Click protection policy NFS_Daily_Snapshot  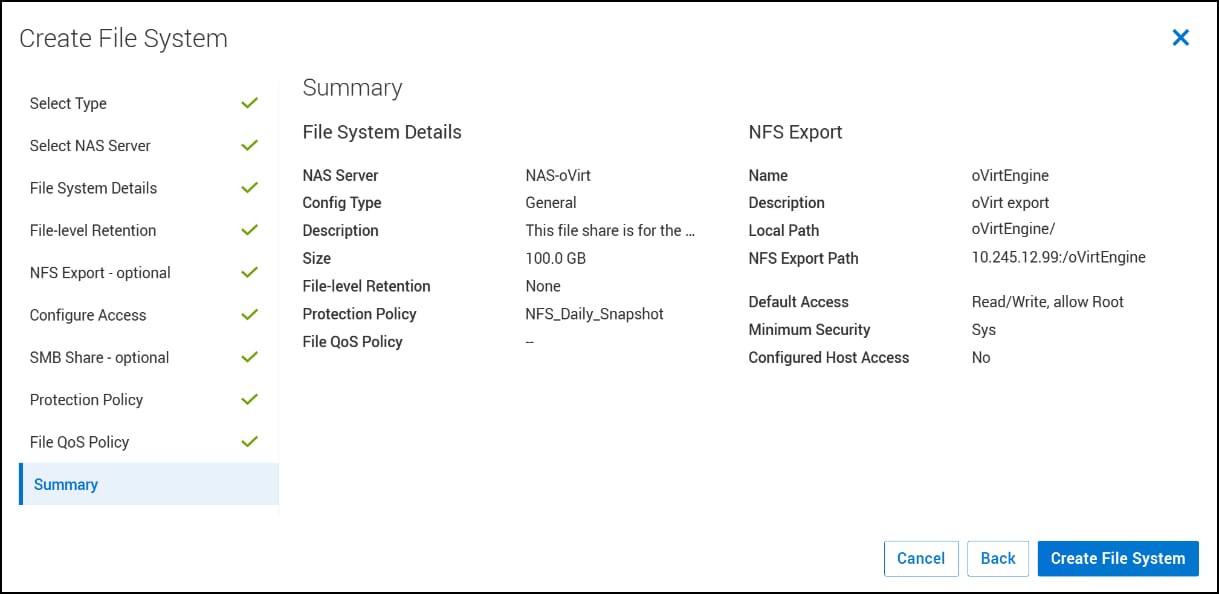click(595, 314)
